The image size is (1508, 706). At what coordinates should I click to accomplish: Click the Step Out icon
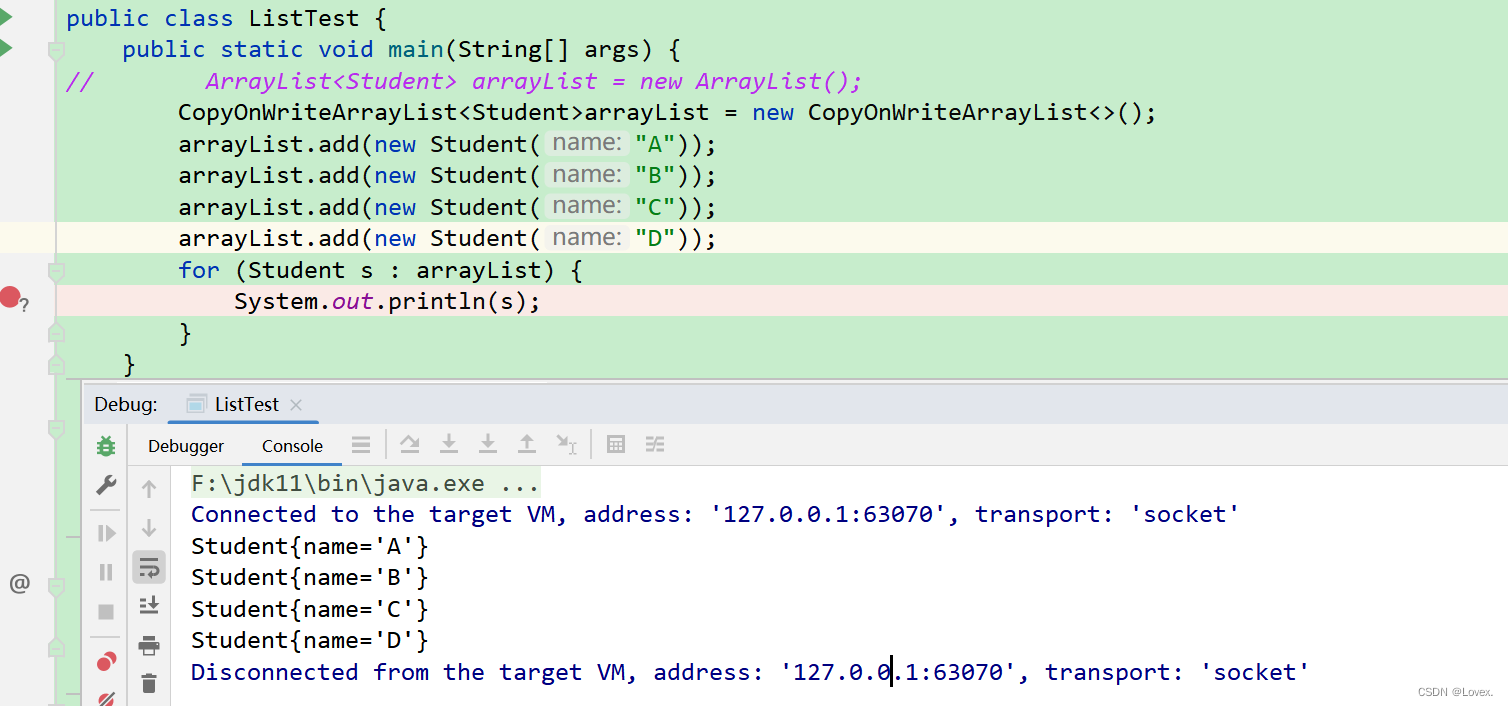point(527,444)
